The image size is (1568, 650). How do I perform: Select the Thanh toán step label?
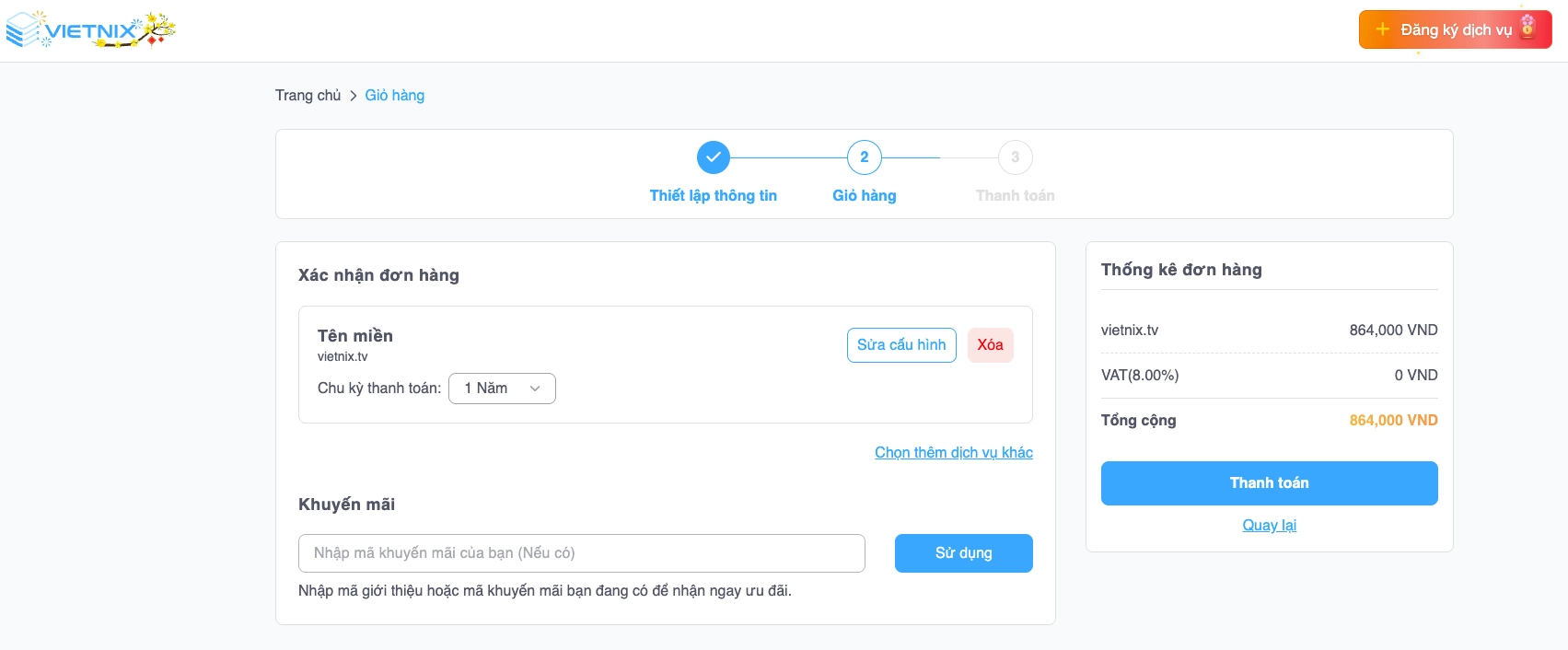[1016, 195]
